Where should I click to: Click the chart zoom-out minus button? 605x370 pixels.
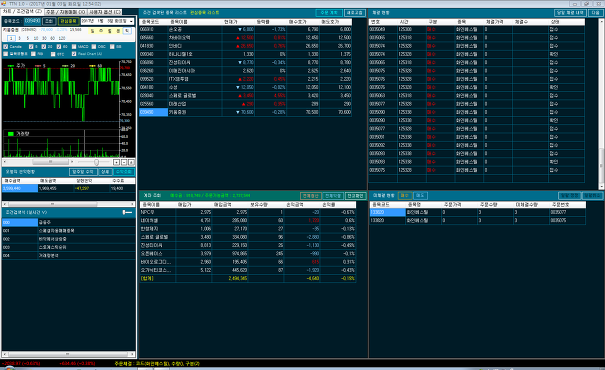[x=124, y=162]
